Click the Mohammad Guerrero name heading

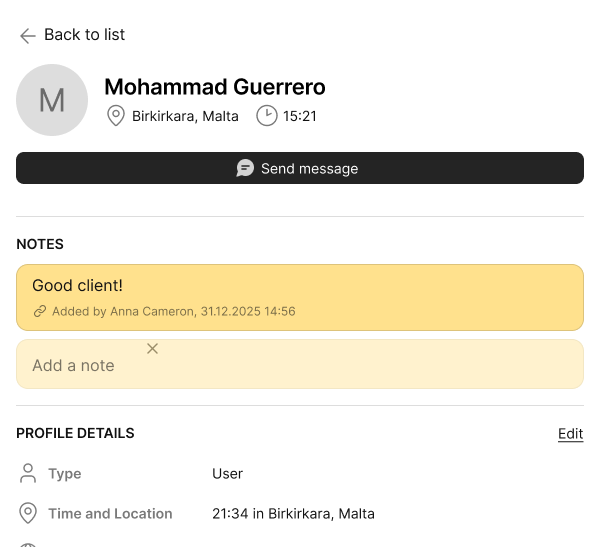(x=215, y=87)
